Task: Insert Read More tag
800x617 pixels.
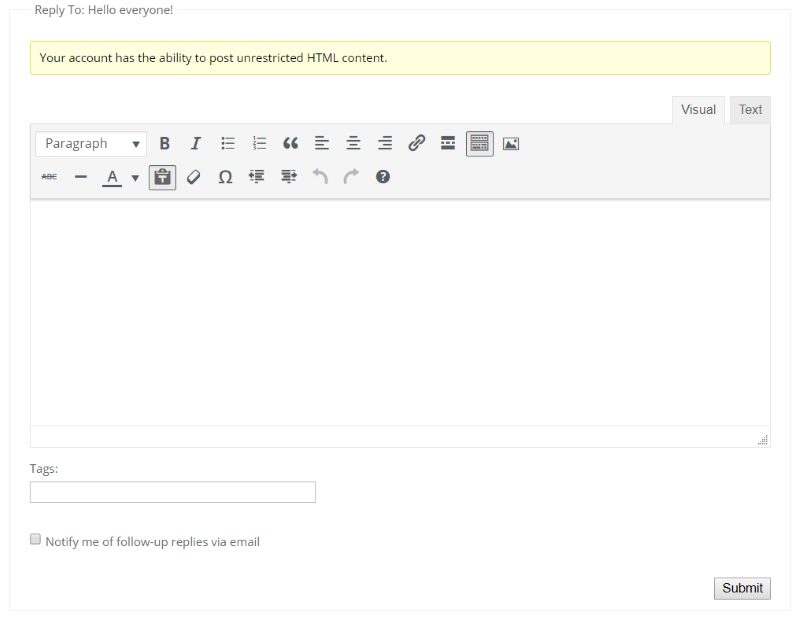Action: pos(448,143)
